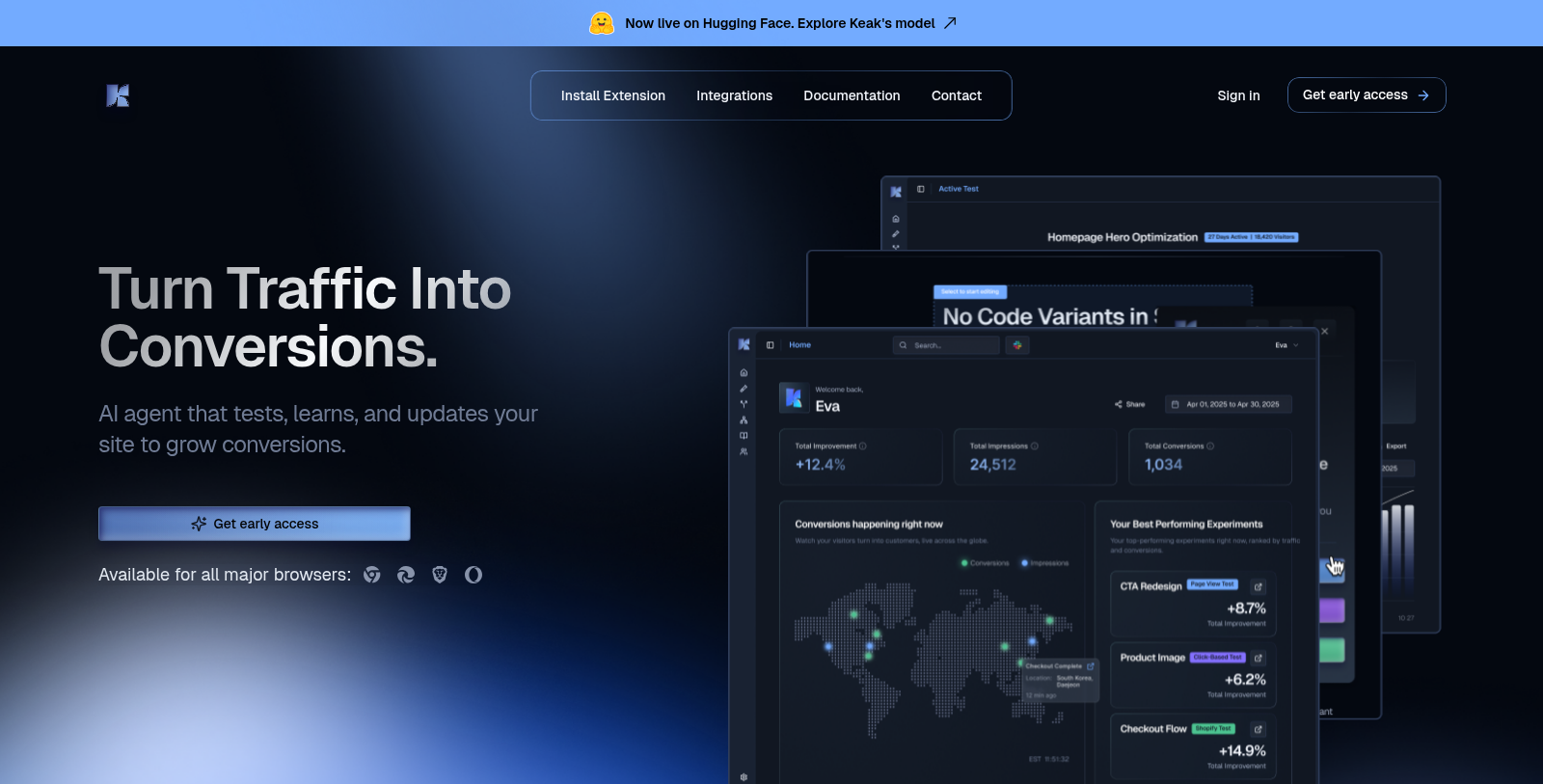Viewport: 1543px width, 784px height.
Task: Click the colorful integration icon next to Search
Action: tap(1017, 344)
